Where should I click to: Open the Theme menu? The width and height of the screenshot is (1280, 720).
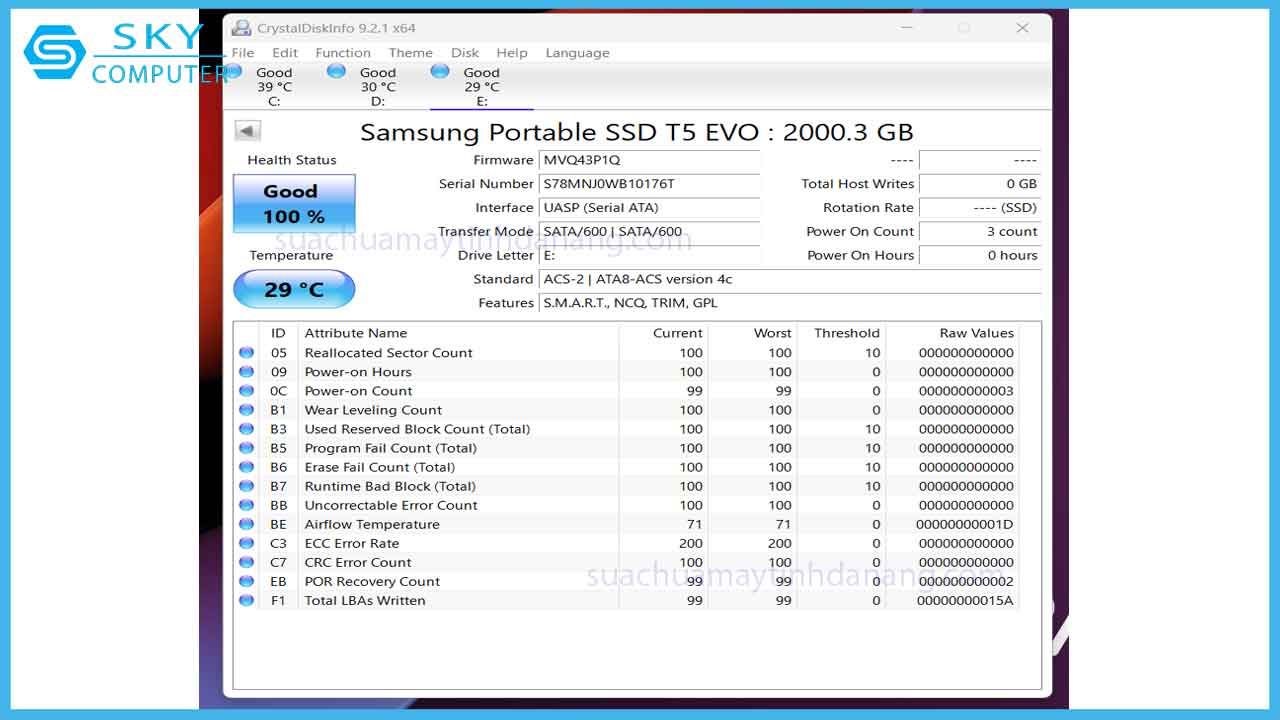click(x=411, y=53)
